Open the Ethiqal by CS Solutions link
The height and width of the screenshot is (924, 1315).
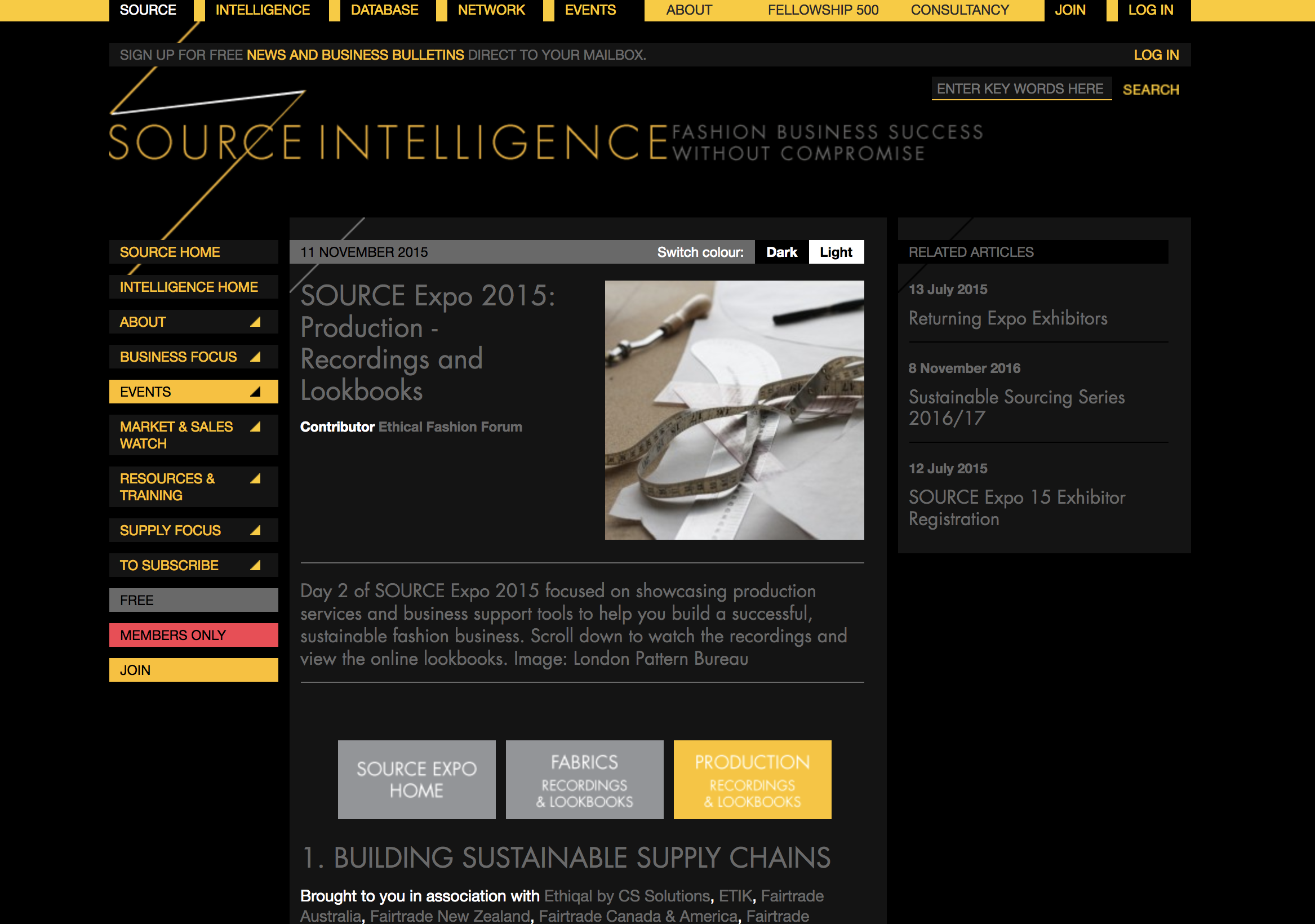(x=627, y=896)
